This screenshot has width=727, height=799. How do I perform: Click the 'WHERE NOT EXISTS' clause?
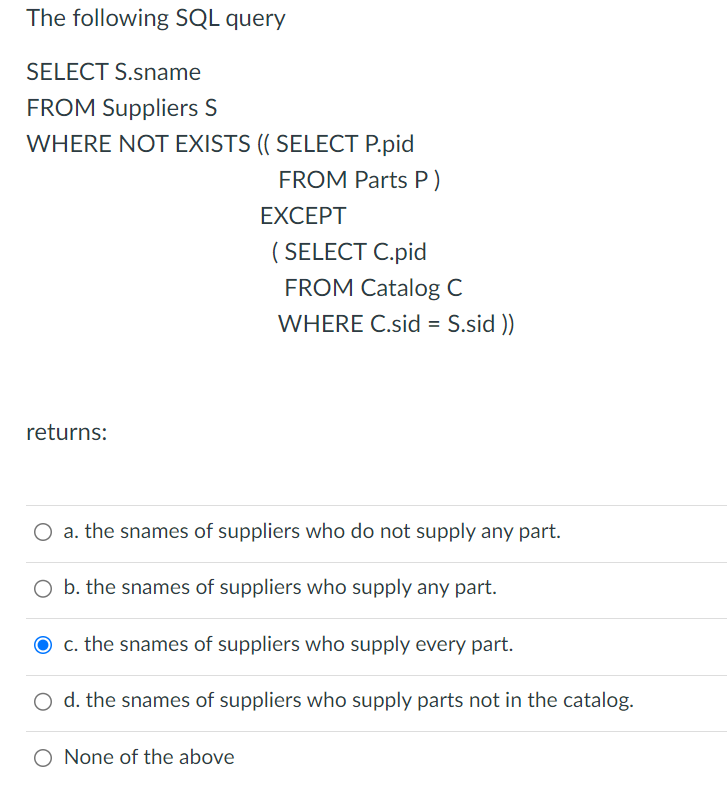point(139,144)
